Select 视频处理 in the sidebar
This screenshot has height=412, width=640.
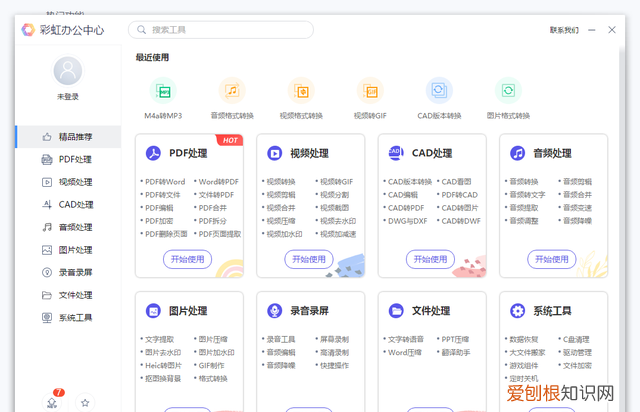click(68, 182)
